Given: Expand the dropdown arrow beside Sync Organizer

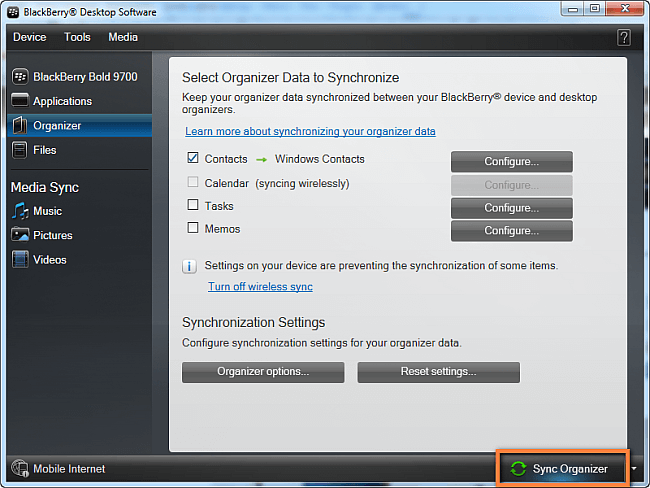Looking at the screenshot, I should [634, 469].
